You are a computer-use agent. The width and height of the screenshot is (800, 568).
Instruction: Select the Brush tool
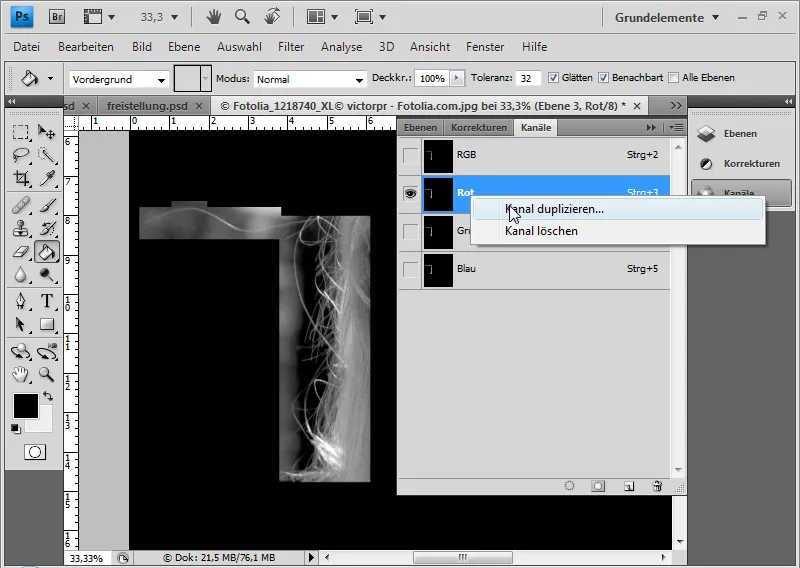click(46, 206)
